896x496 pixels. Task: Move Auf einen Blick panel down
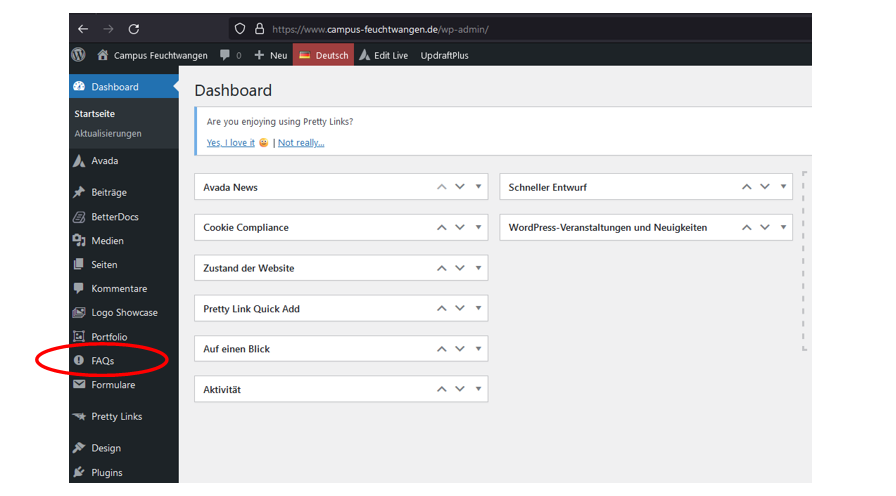click(x=460, y=349)
